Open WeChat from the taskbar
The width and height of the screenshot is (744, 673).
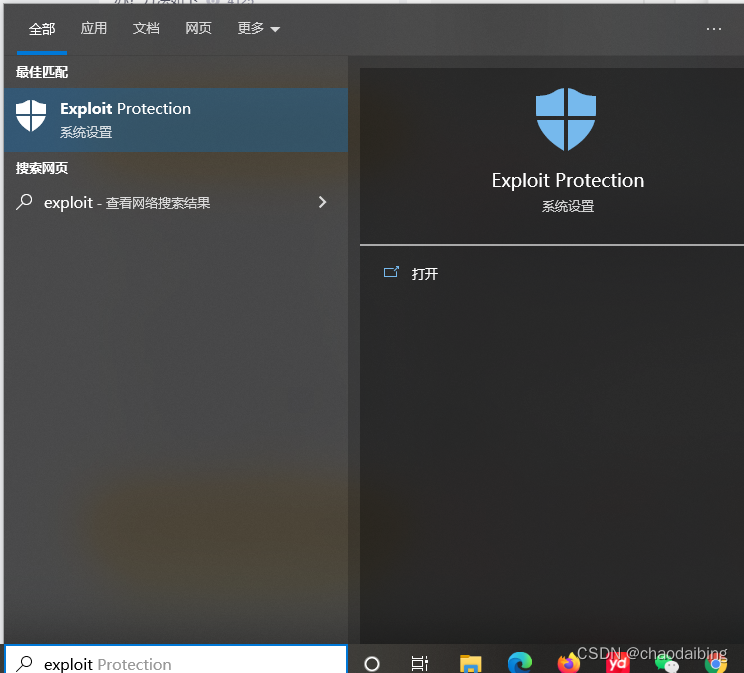[666, 664]
